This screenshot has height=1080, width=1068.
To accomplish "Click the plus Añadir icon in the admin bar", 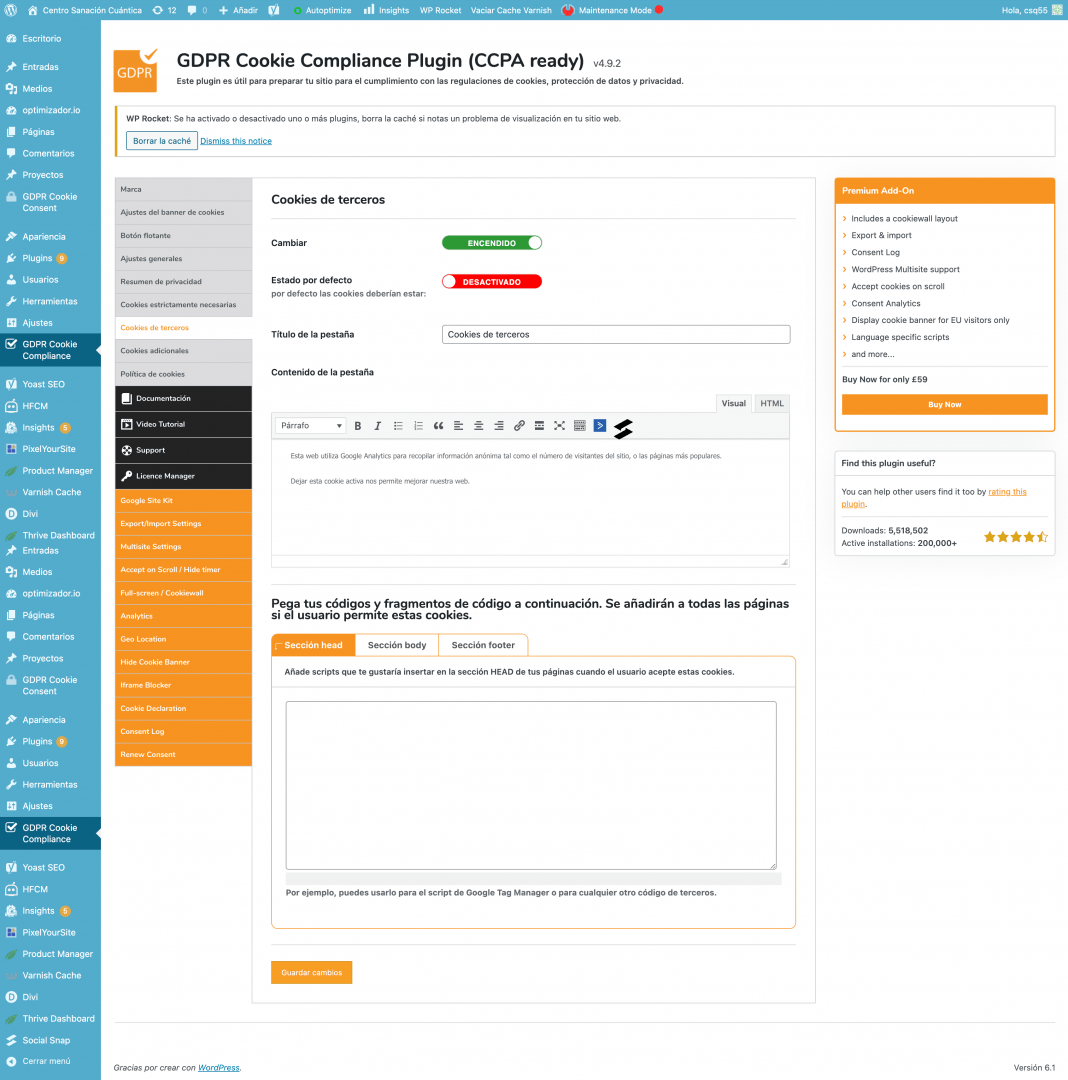I will coord(223,10).
